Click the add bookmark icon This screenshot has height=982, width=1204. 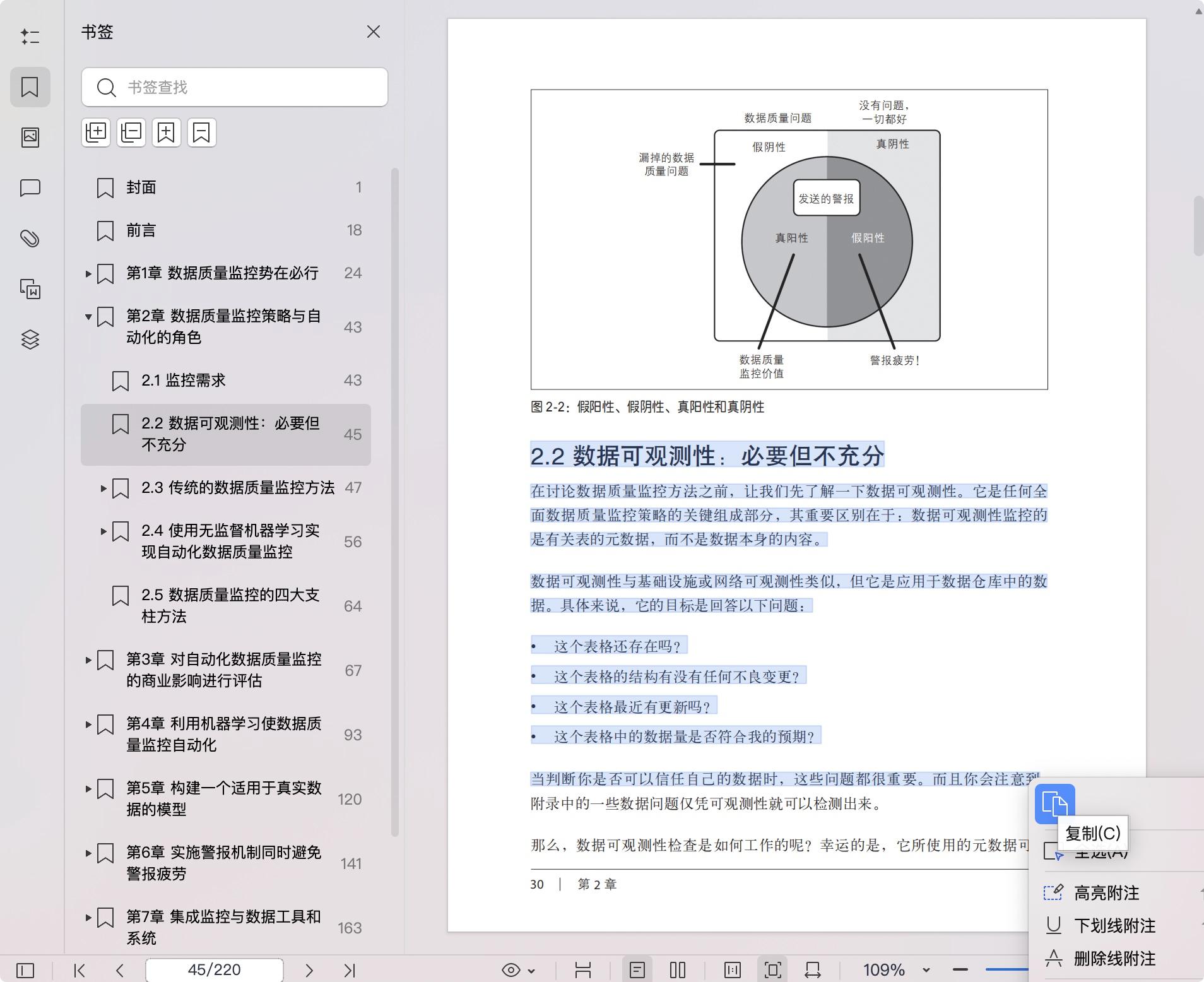pyautogui.click(x=167, y=133)
